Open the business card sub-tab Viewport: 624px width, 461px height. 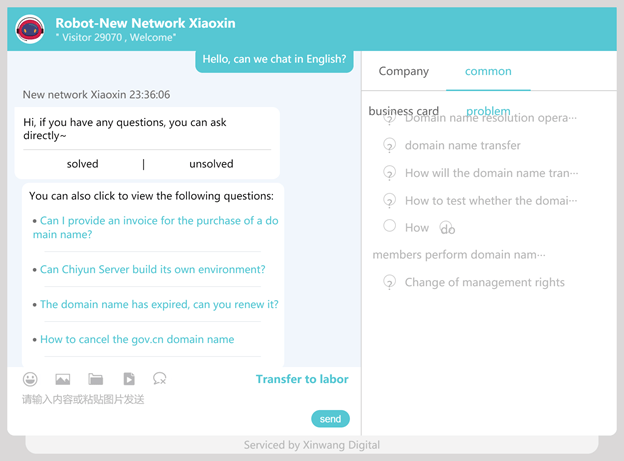pos(404,111)
